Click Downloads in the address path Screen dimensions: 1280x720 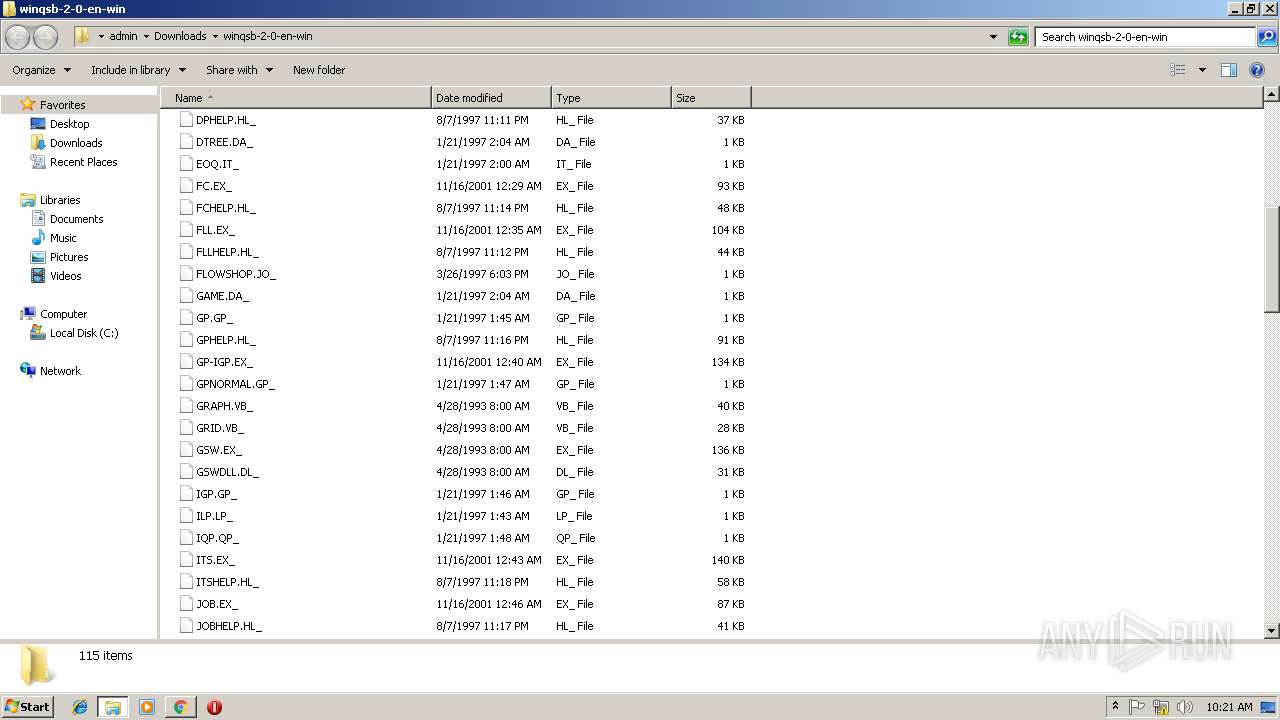point(180,36)
